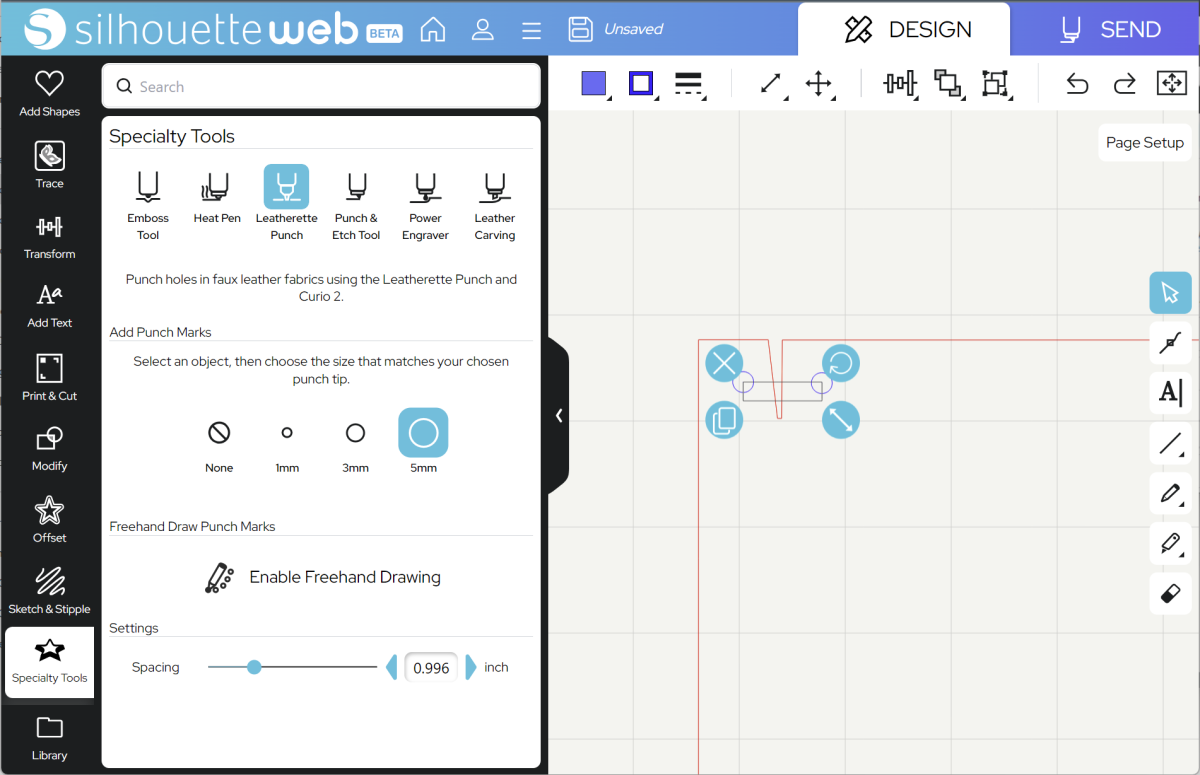Activate the Eraser tool
The width and height of the screenshot is (1200, 775).
coord(1170,594)
